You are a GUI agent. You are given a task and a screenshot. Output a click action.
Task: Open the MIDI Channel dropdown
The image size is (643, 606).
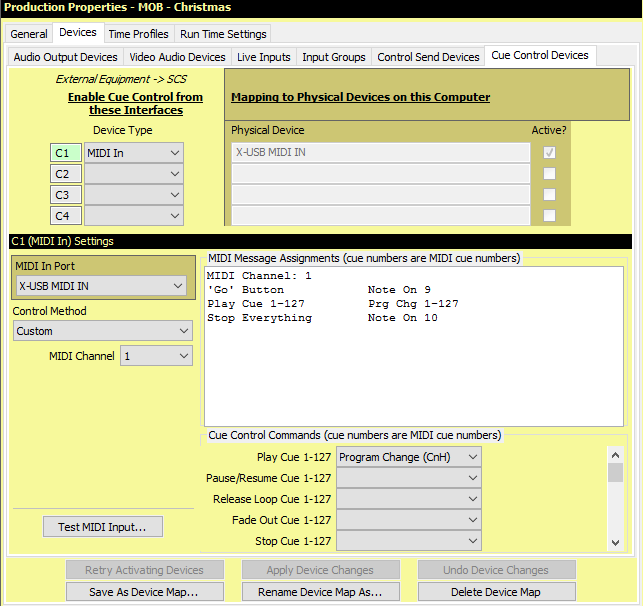(156, 356)
